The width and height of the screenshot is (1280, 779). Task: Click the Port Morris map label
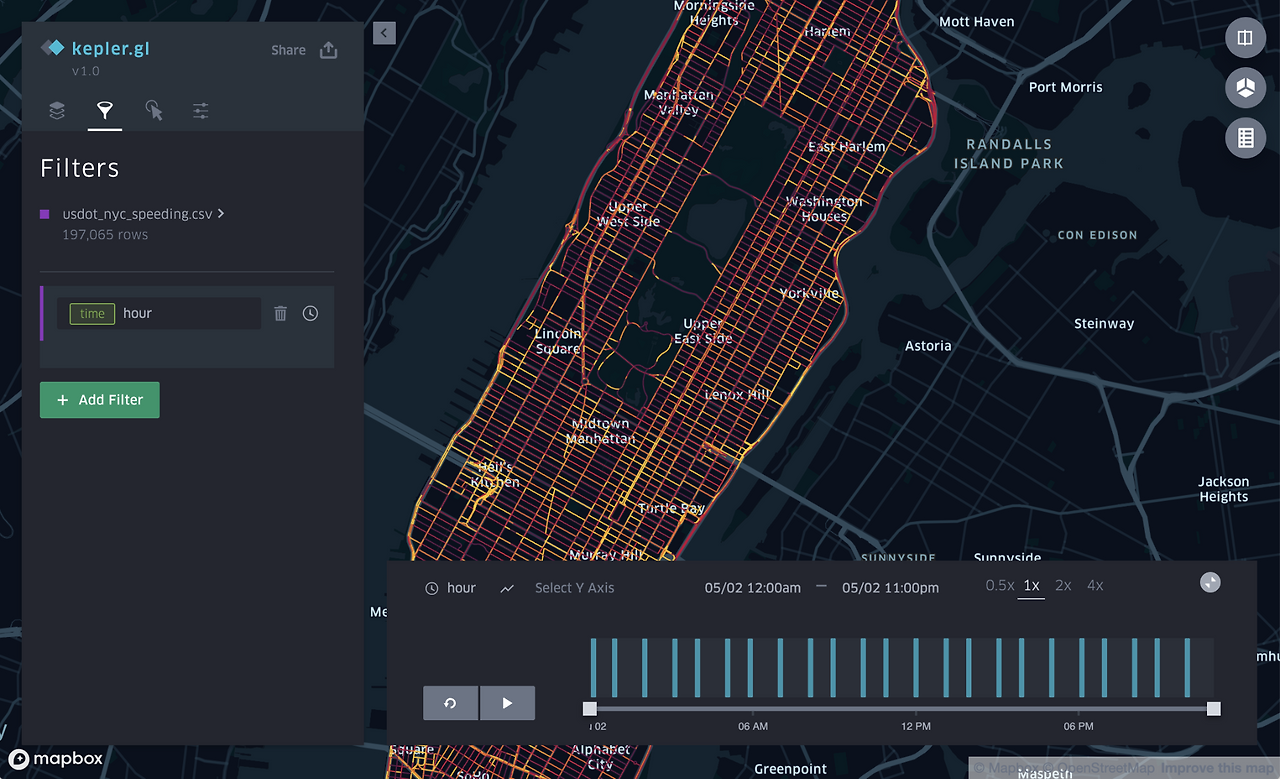tap(1066, 87)
